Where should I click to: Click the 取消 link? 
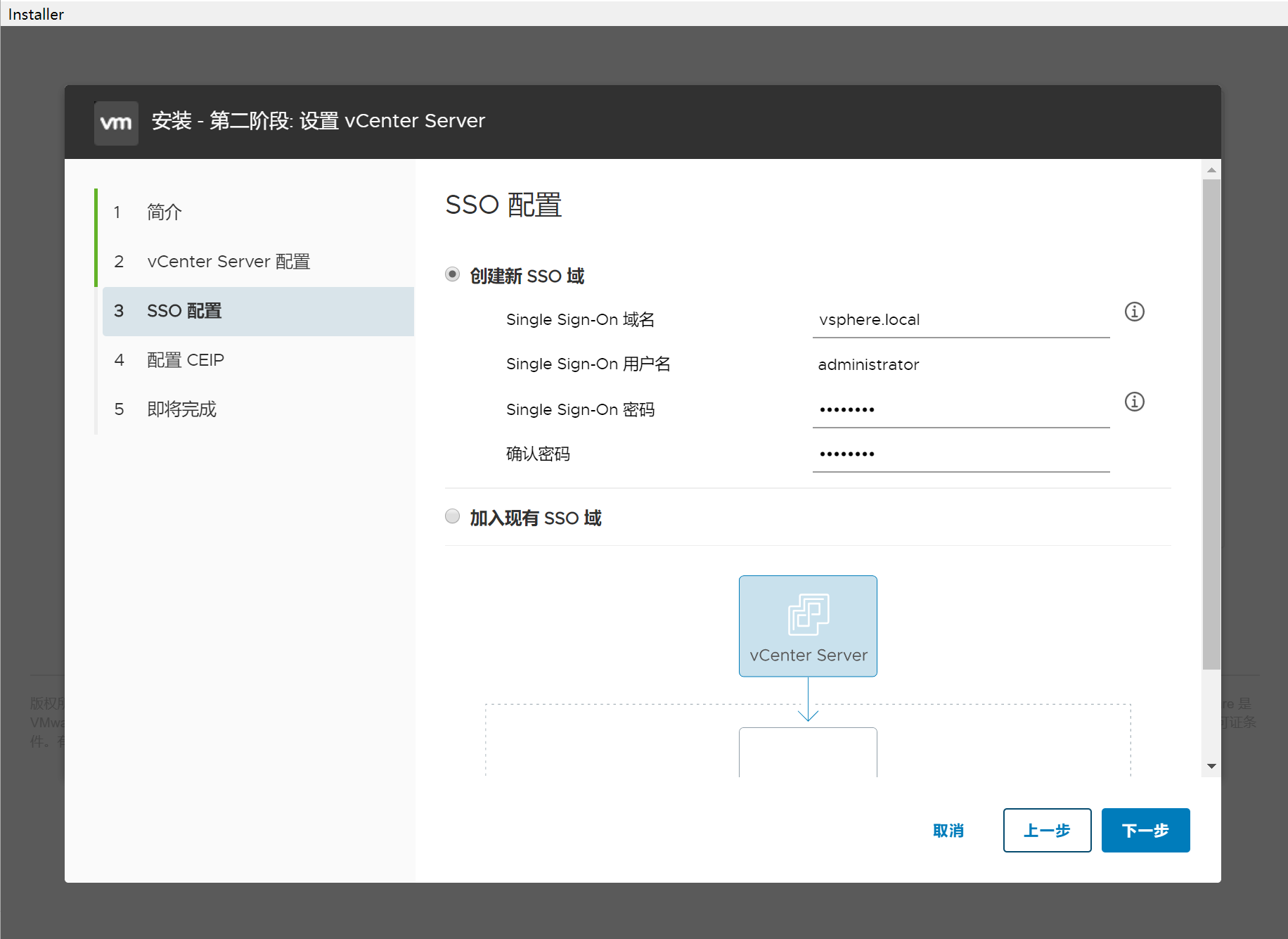coord(948,831)
